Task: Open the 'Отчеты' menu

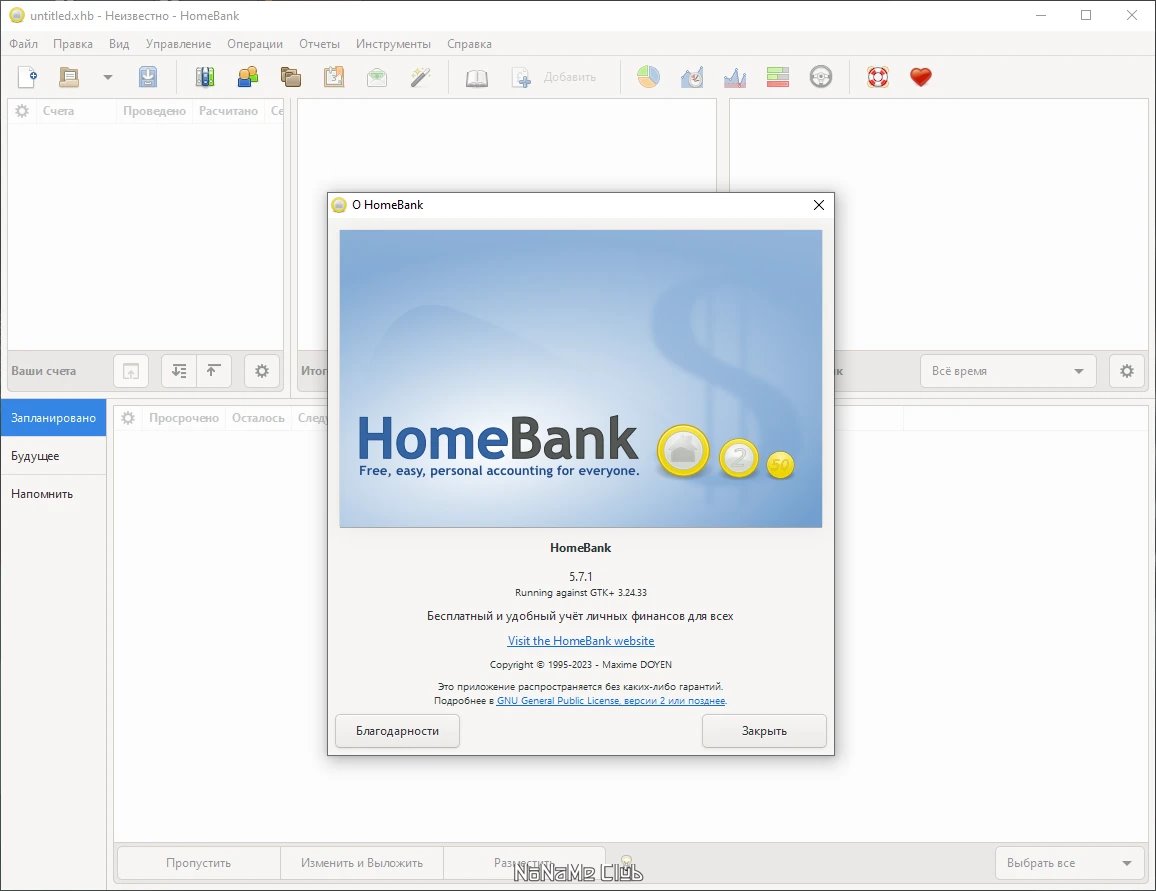Action: [x=319, y=43]
